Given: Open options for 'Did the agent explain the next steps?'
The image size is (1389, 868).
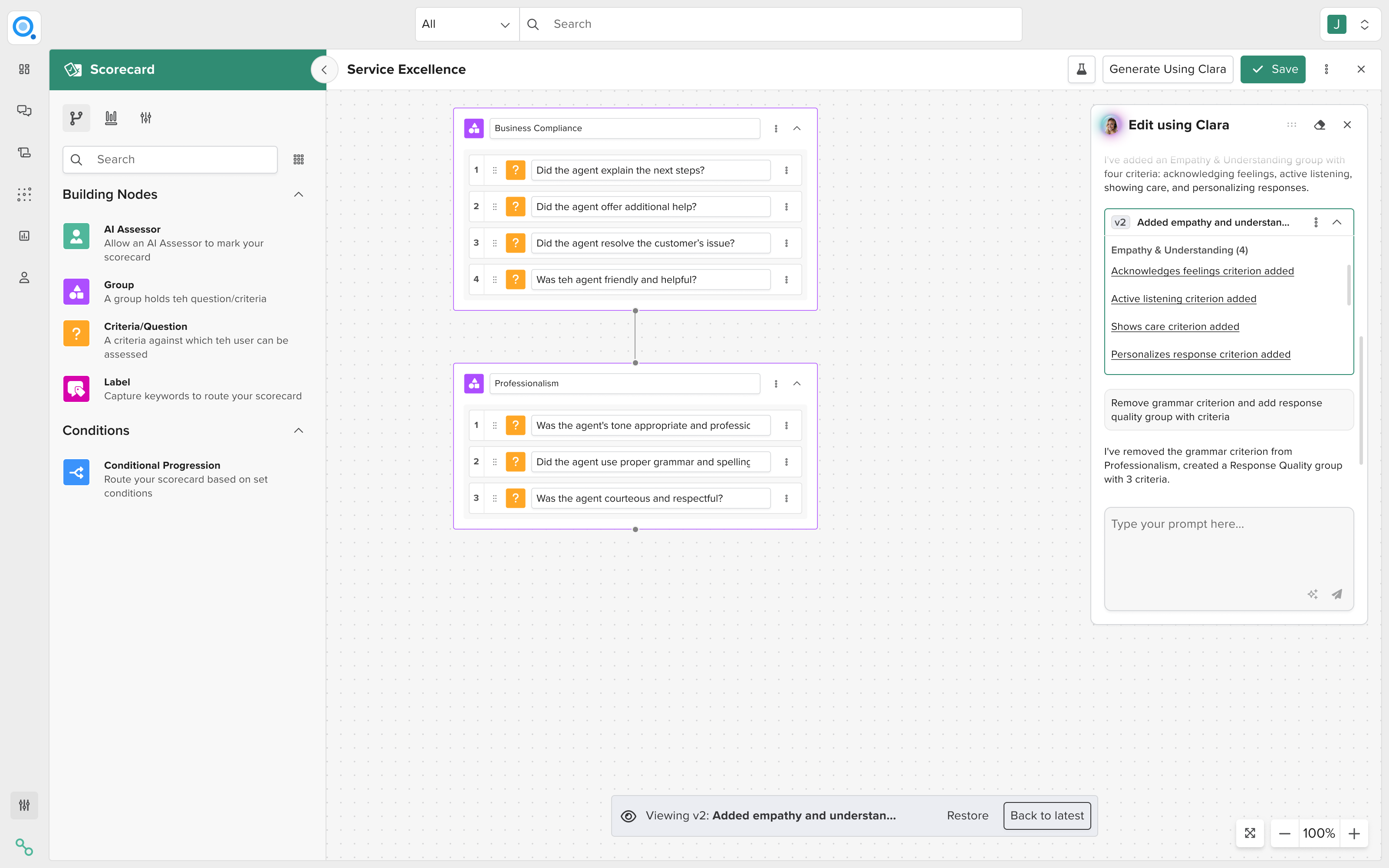Looking at the screenshot, I should pyautogui.click(x=787, y=171).
